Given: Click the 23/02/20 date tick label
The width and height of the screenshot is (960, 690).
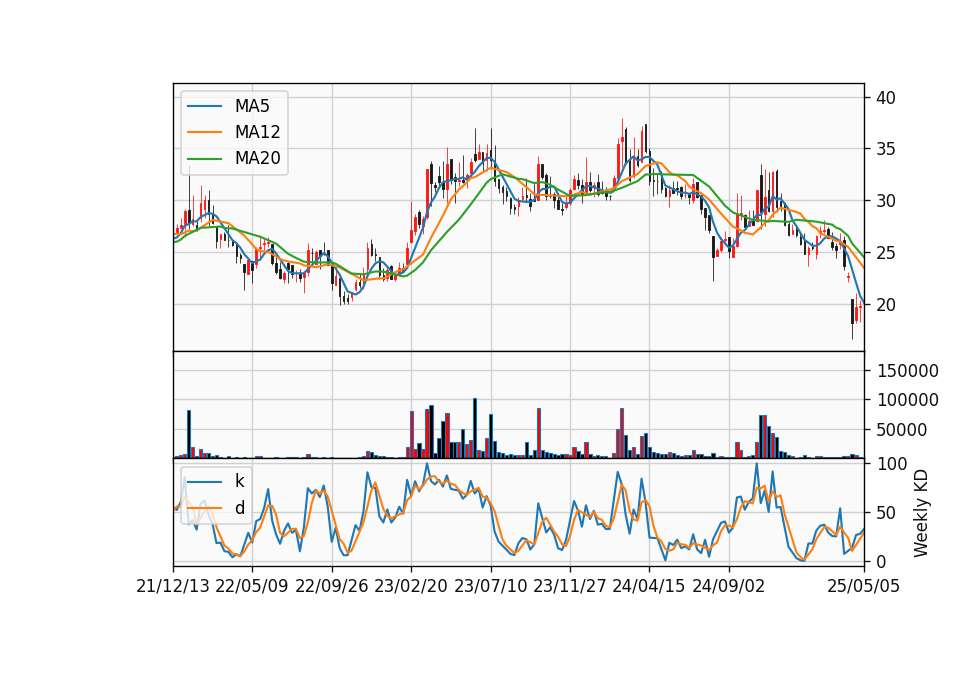Looking at the screenshot, I should coord(411,586).
